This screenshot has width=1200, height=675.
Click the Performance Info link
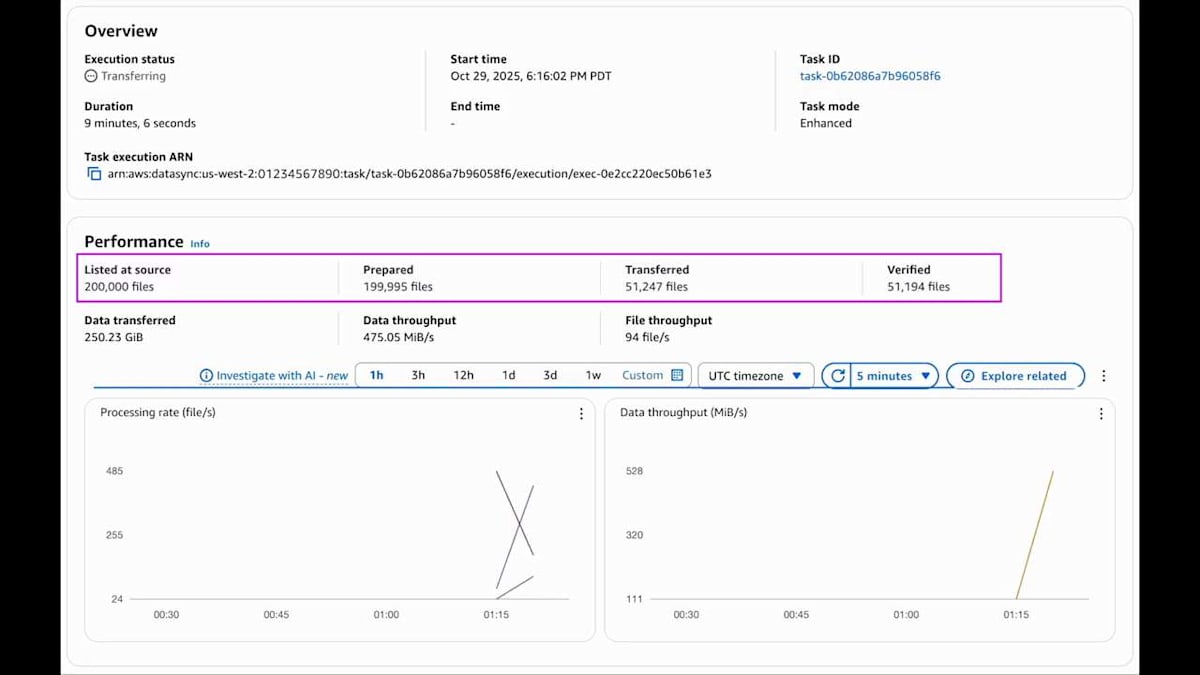[x=200, y=243]
